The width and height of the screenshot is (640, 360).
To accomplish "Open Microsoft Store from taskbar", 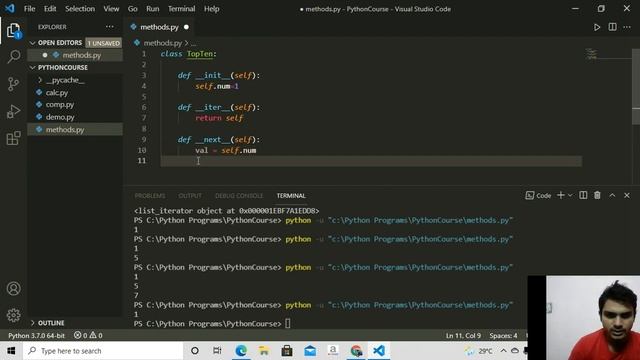I will tap(287, 351).
